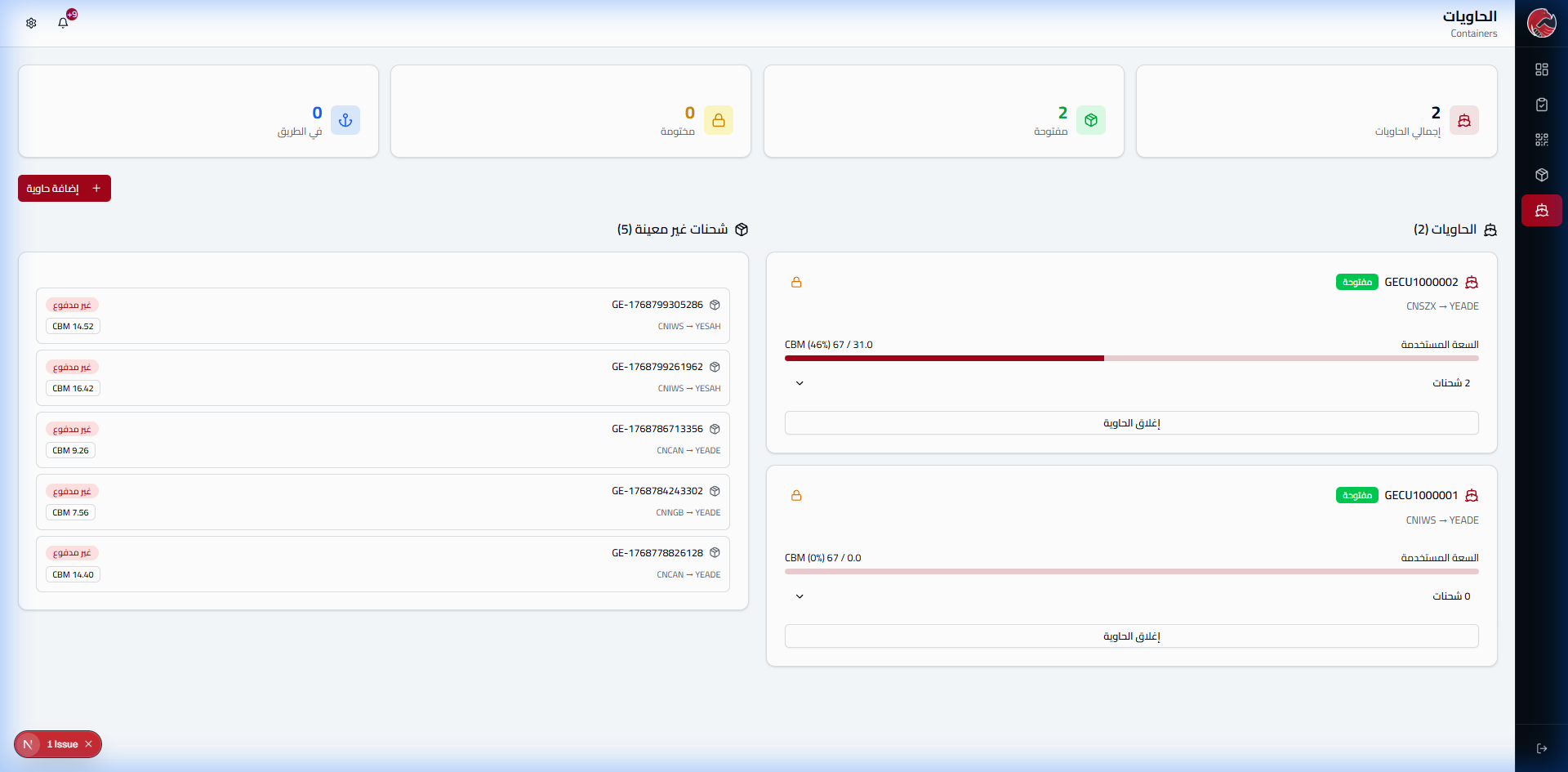Open the QR code scanner sidebar icon
1568x772 pixels.
point(1541,140)
